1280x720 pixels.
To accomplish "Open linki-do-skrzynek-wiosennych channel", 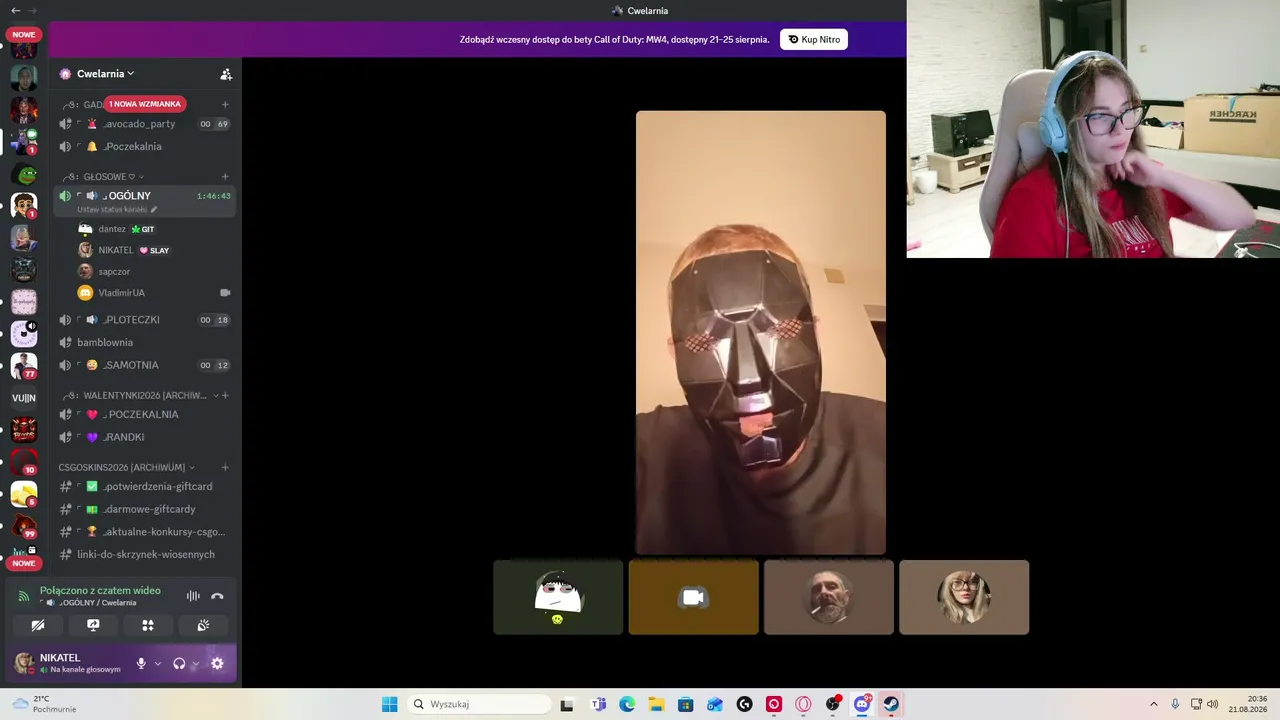I will coord(144,554).
